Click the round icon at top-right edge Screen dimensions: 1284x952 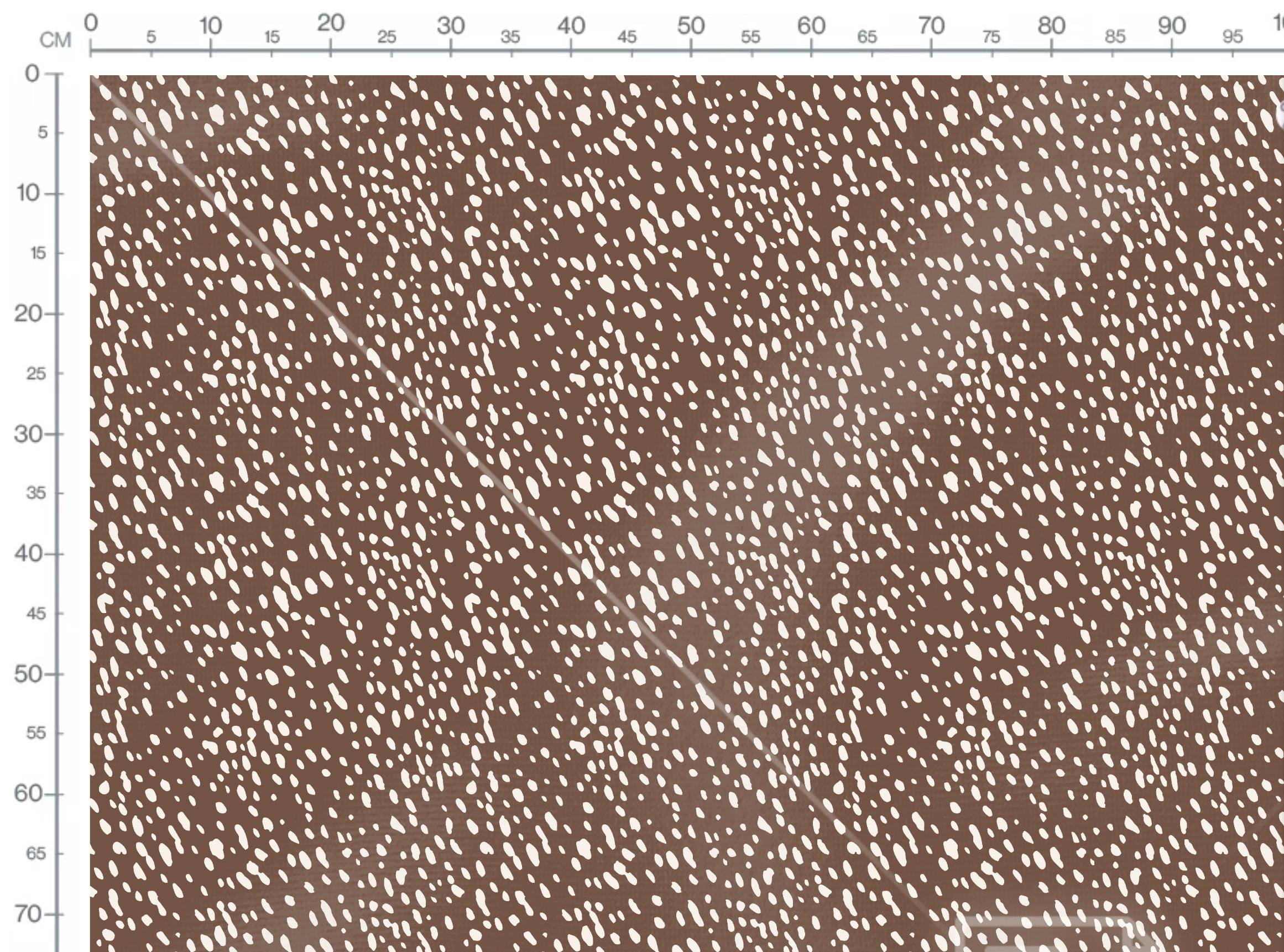click(1280, 114)
